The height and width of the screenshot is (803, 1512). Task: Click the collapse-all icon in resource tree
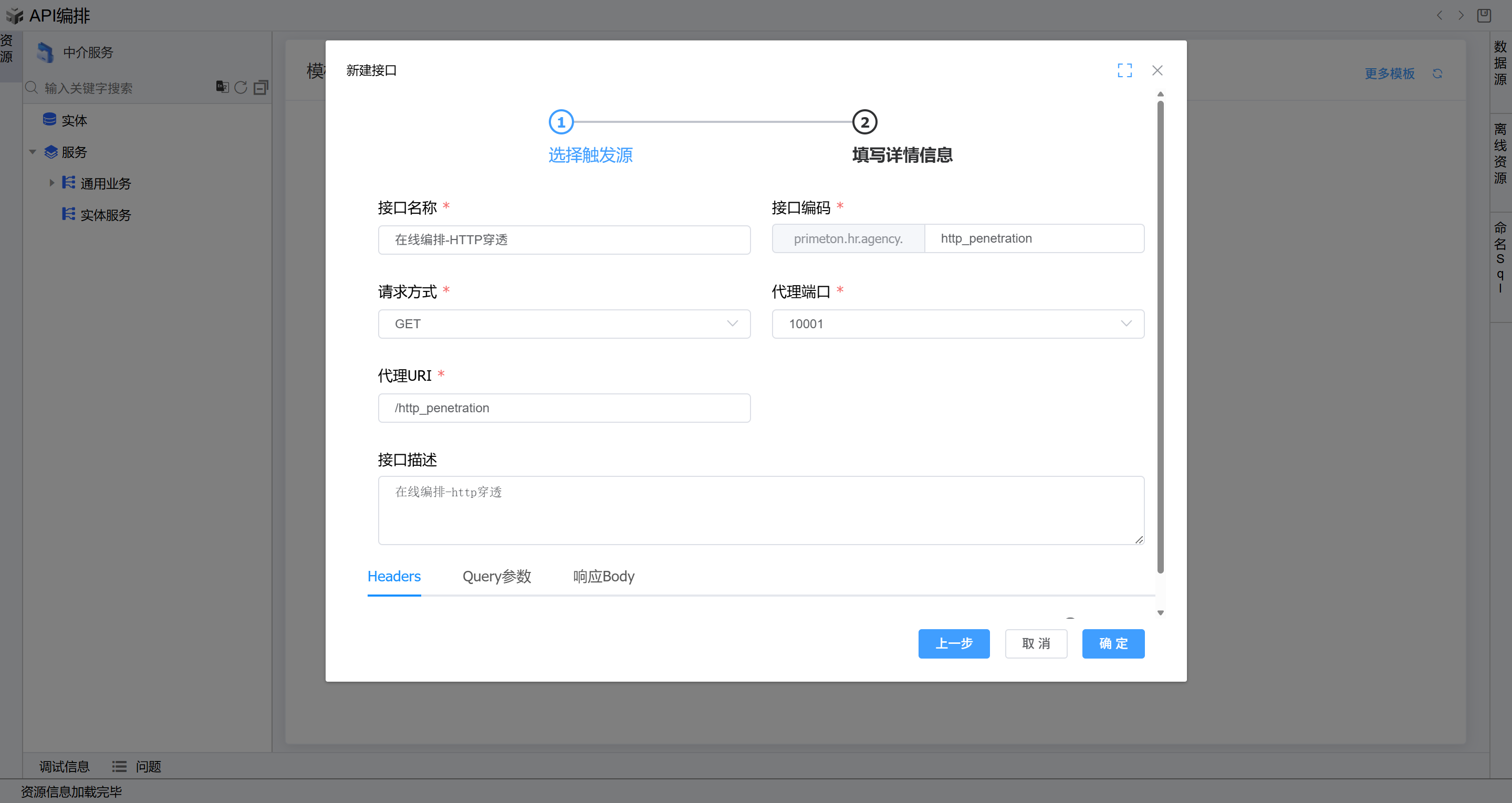[x=260, y=88]
